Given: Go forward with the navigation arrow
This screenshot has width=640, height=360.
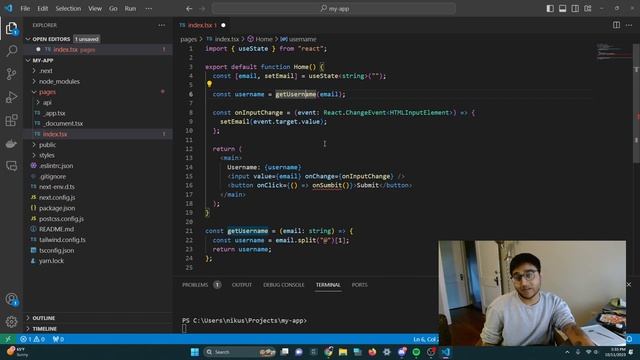Looking at the screenshot, I should click(202, 9).
